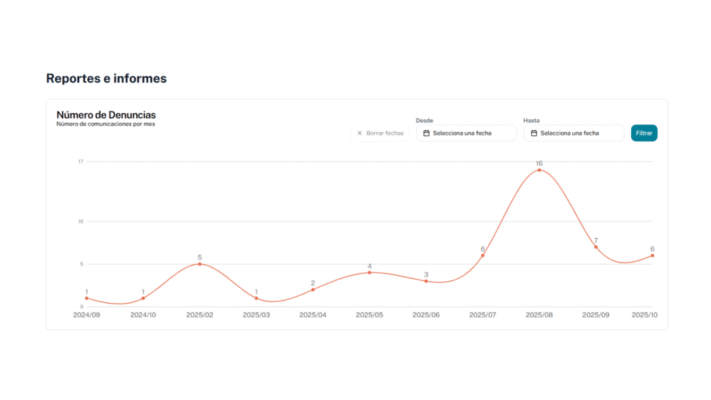The width and height of the screenshot is (711, 400).
Task: Select the 2024/09 data point of 1
Action: (x=87, y=298)
